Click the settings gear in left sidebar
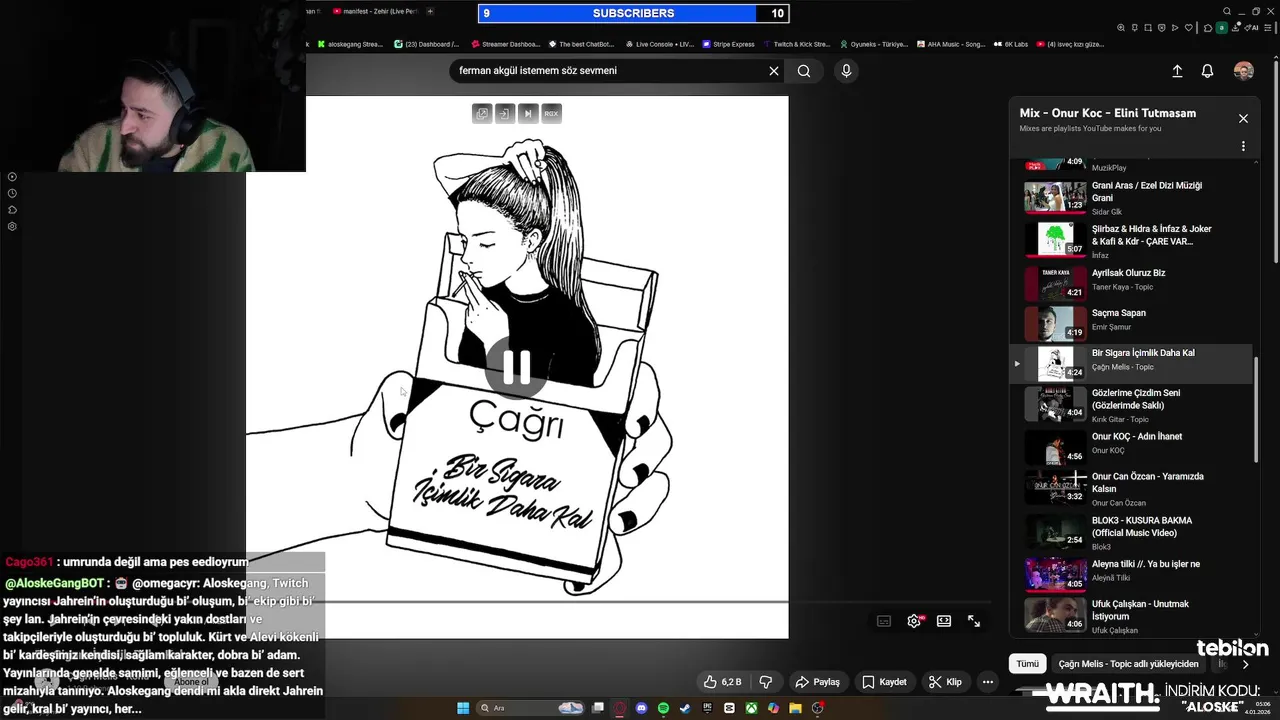The width and height of the screenshot is (1280, 720). [12, 226]
